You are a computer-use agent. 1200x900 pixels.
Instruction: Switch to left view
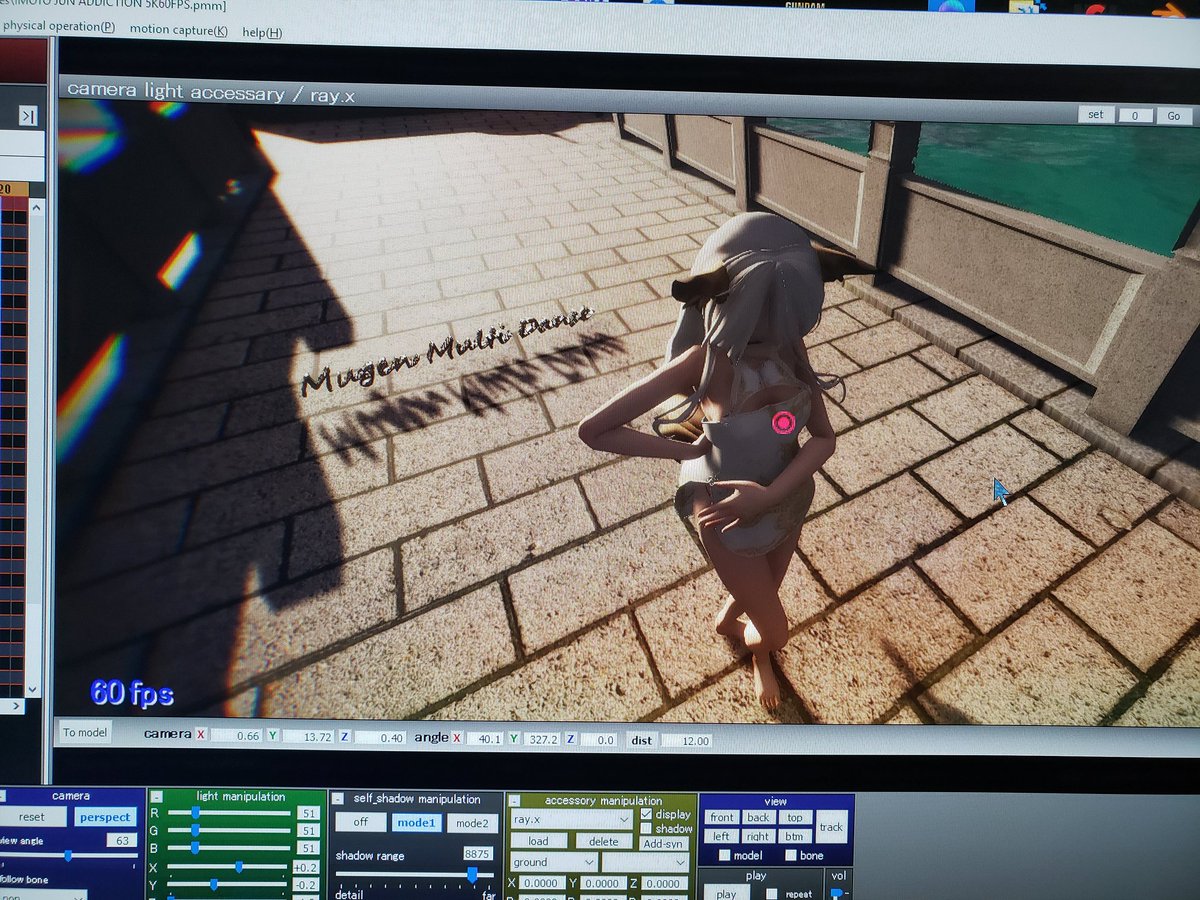click(722, 836)
